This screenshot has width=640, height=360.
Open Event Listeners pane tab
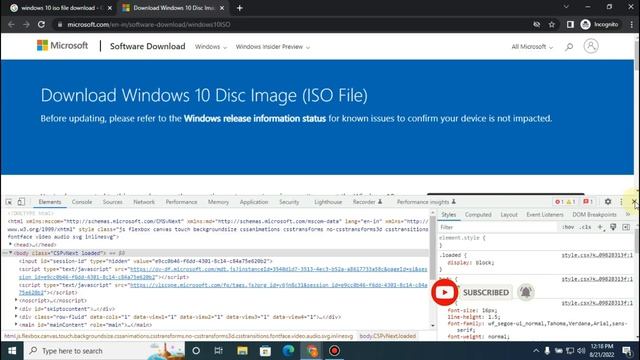[x=544, y=215]
